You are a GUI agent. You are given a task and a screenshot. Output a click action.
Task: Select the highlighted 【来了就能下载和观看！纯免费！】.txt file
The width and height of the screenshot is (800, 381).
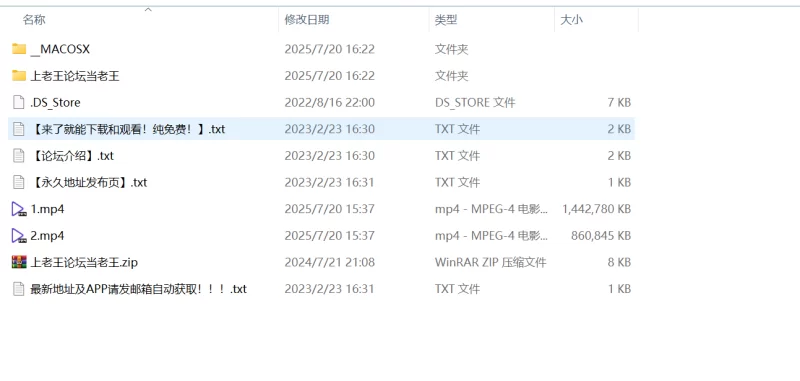(x=321, y=129)
